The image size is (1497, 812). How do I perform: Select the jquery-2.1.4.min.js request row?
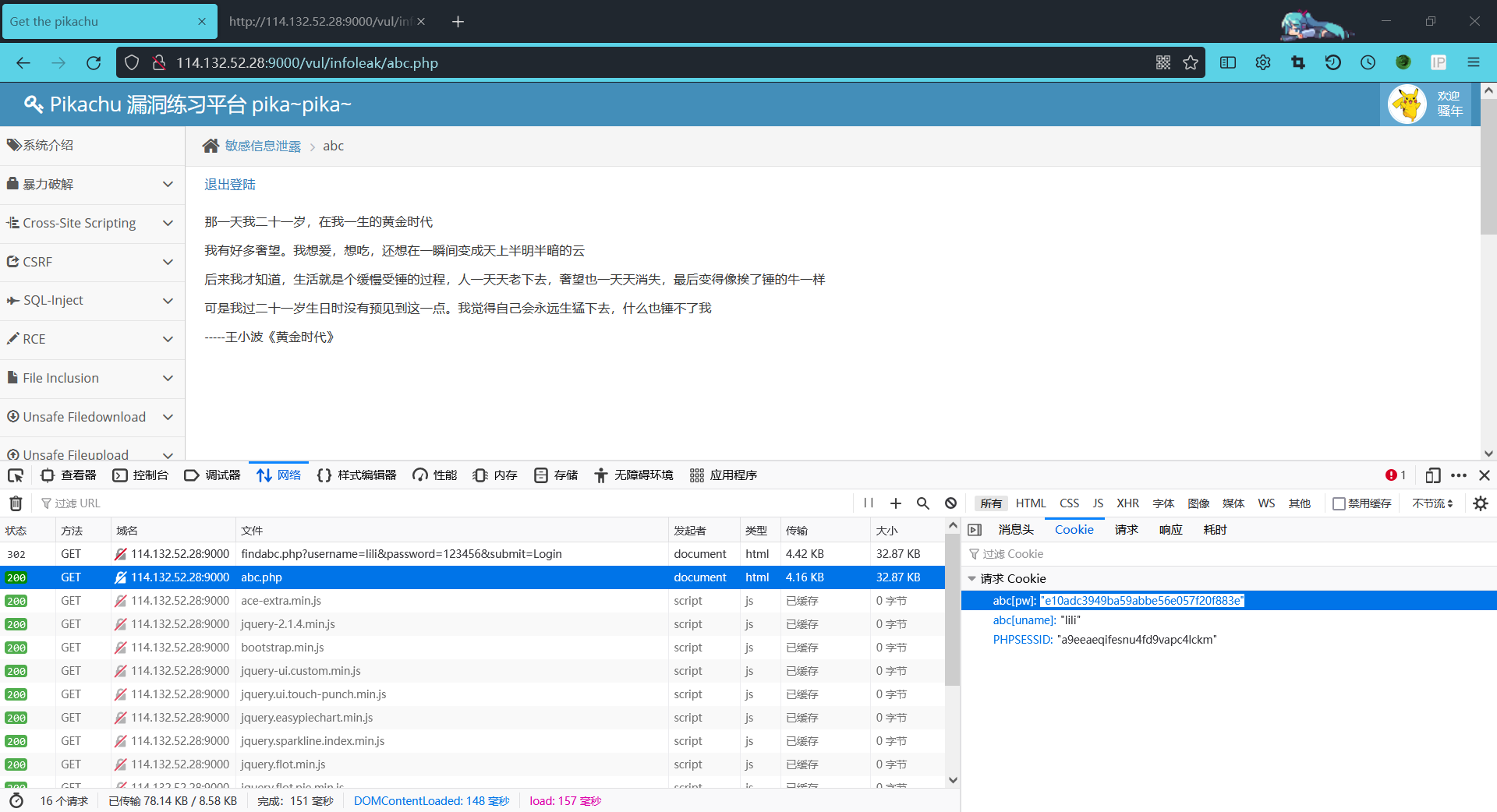click(x=472, y=624)
